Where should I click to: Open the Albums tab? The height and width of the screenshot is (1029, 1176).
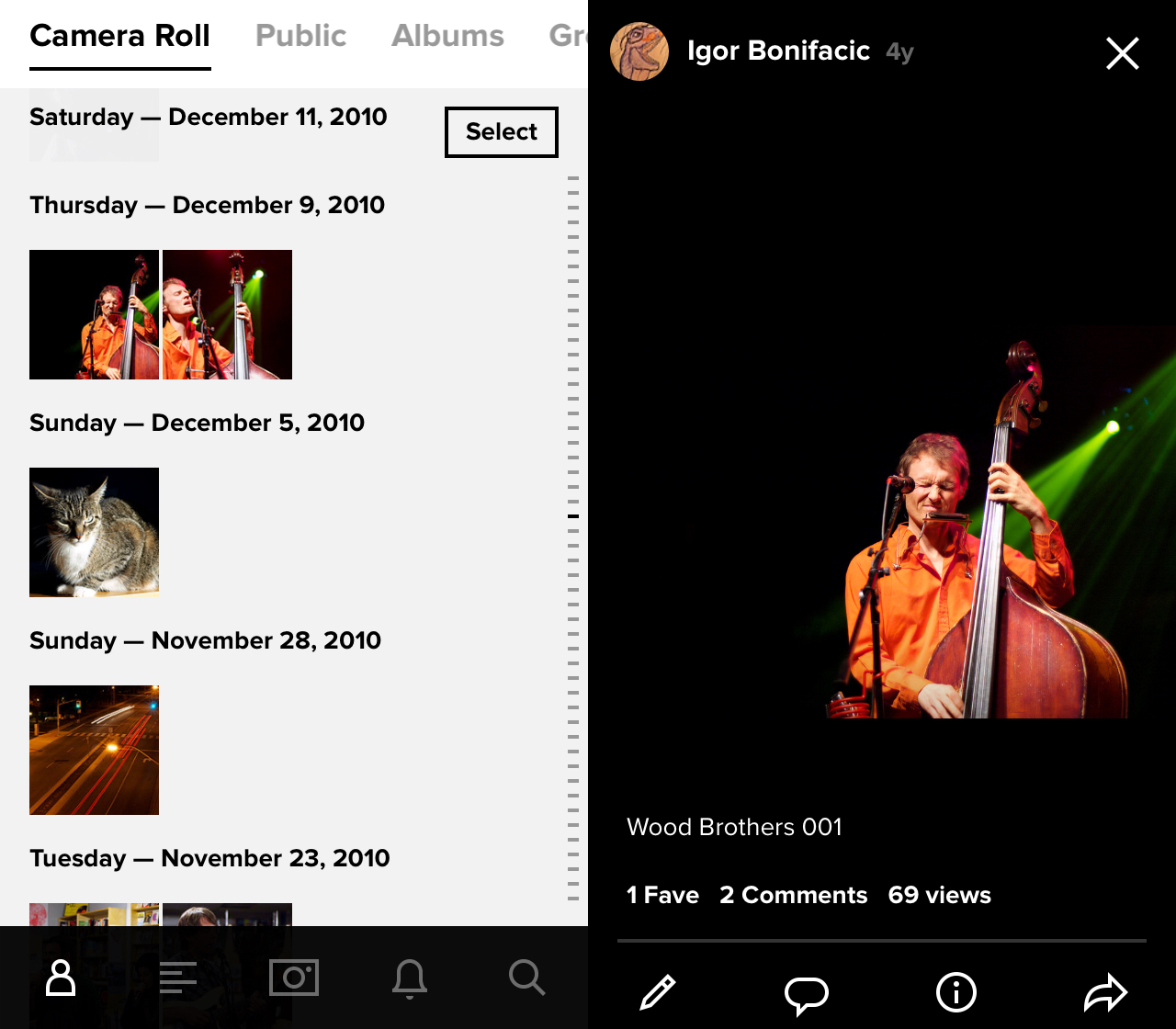447,36
